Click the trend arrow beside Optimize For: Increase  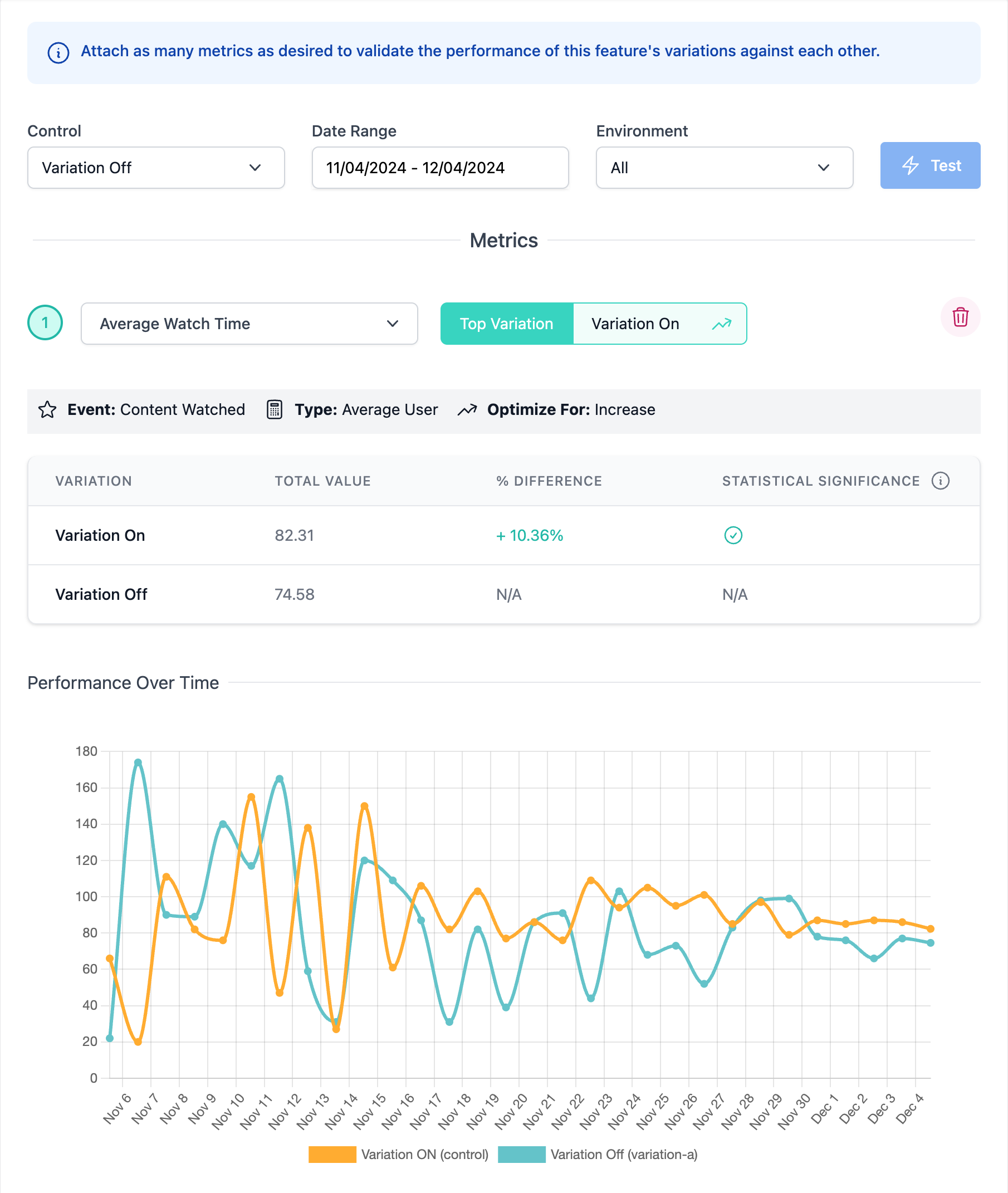467,410
